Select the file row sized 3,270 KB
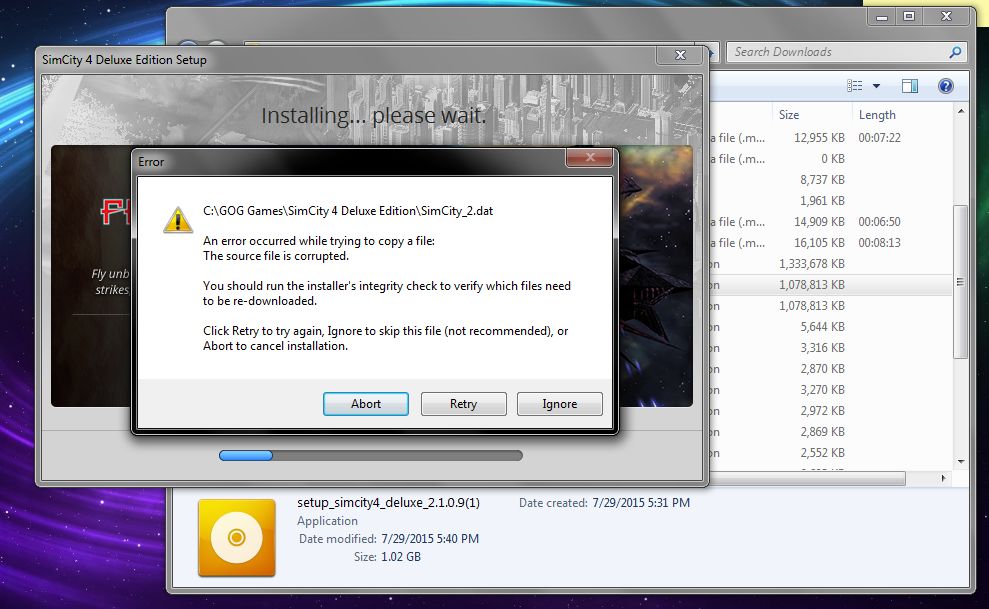The height and width of the screenshot is (609, 989). coord(831,390)
